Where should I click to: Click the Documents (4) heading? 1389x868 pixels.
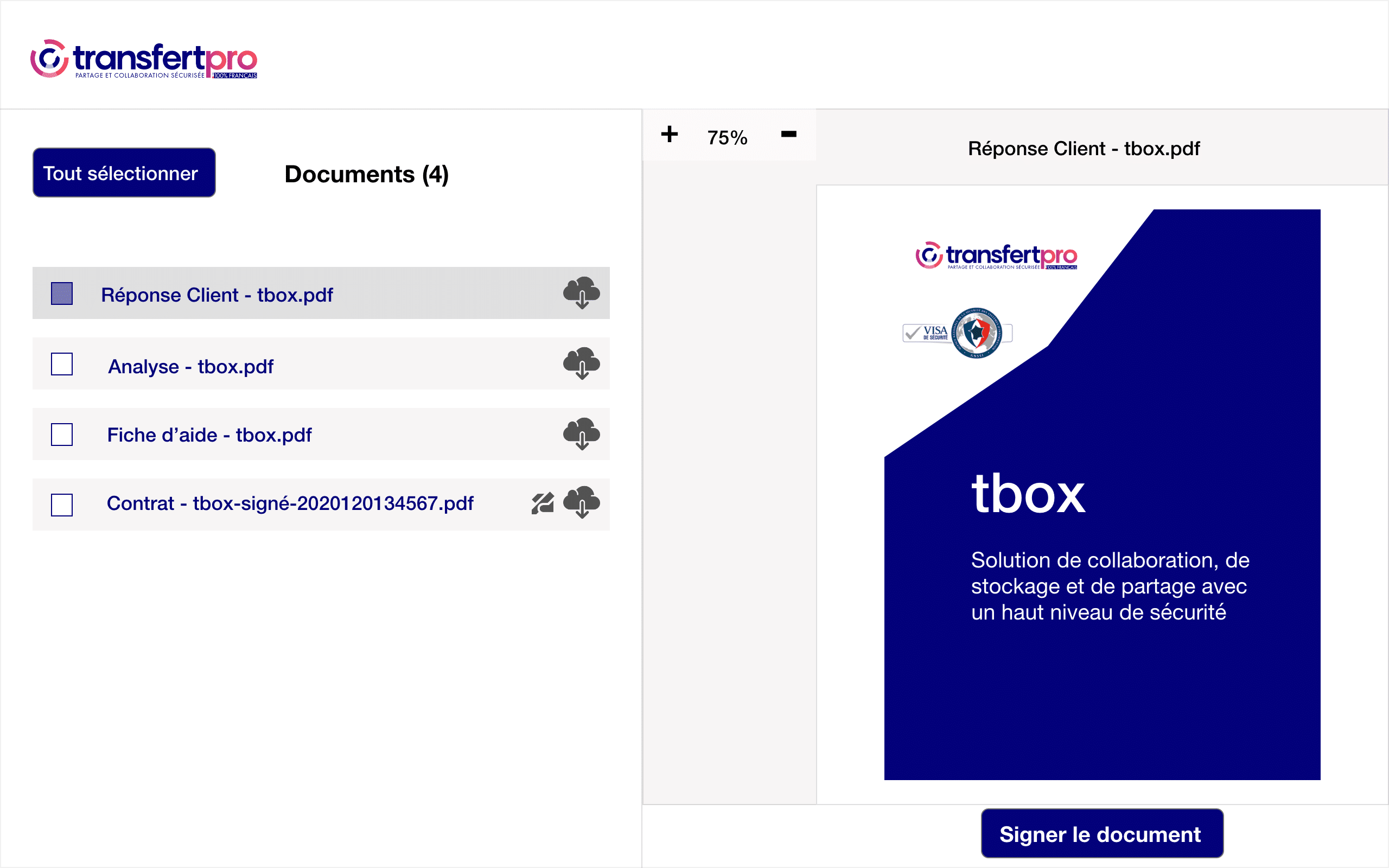click(x=367, y=175)
